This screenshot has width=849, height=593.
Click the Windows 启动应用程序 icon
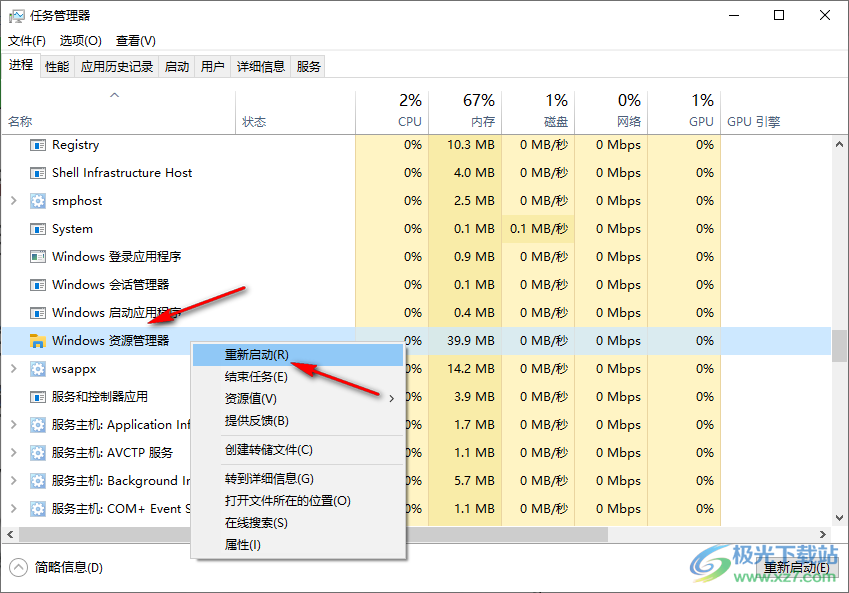pyautogui.click(x=37, y=313)
